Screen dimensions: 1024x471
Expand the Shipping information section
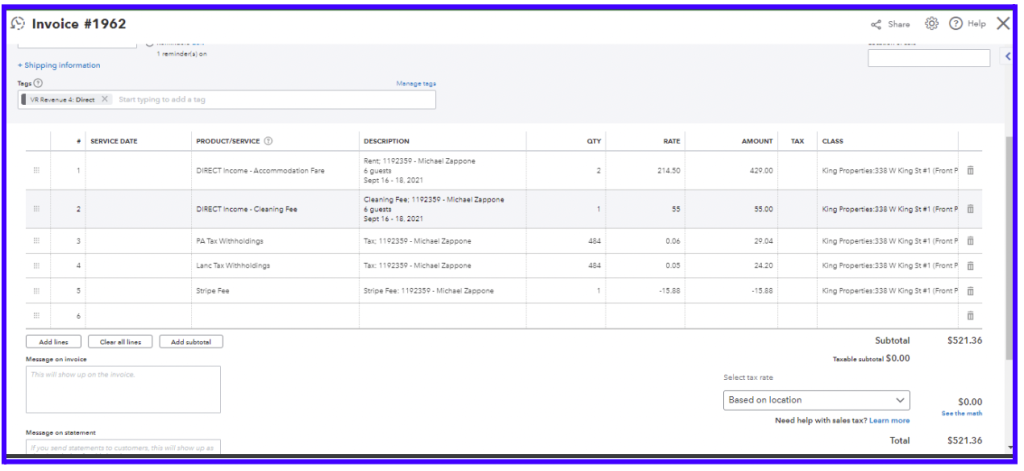coord(58,65)
